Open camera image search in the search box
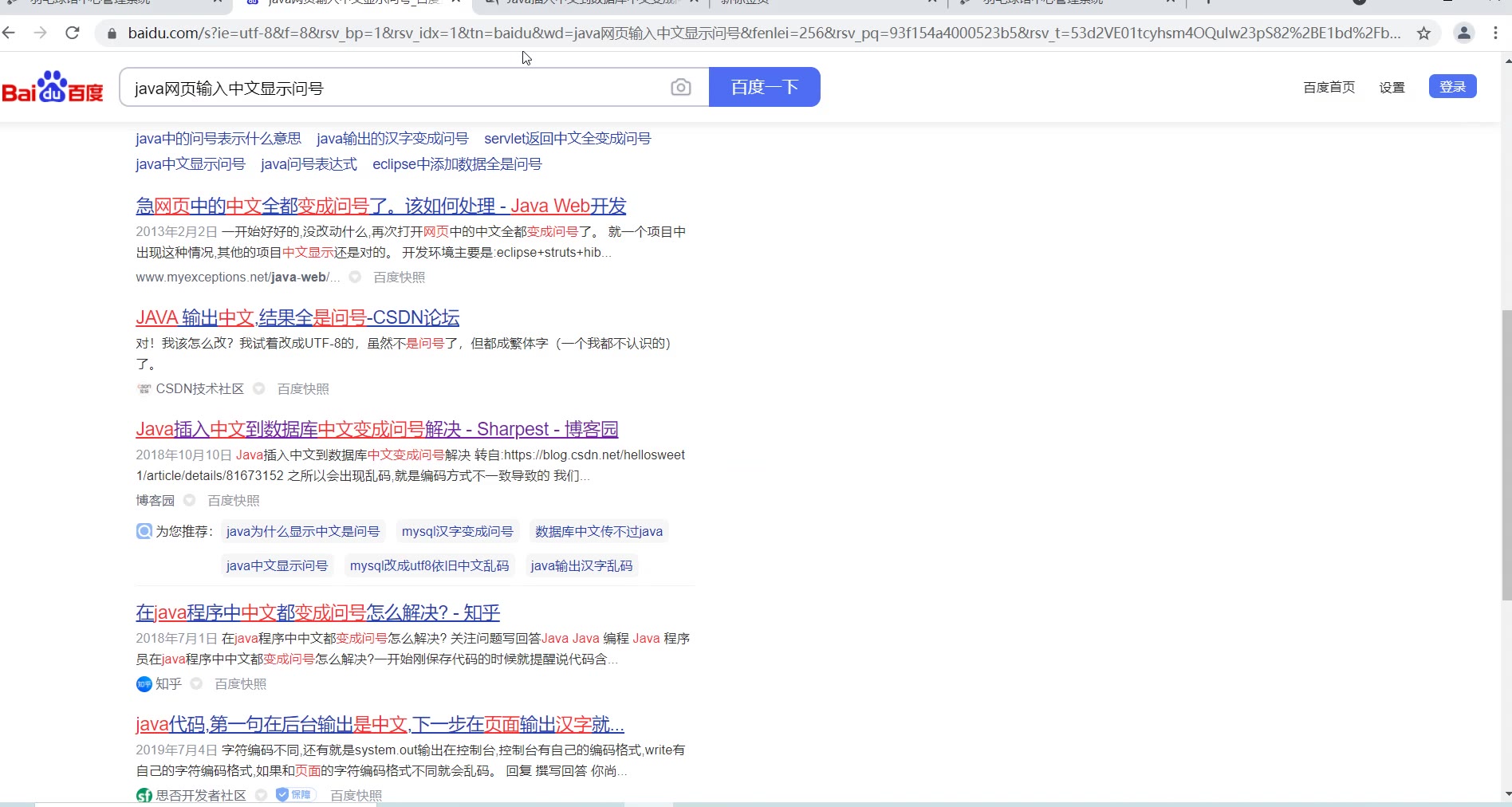Image resolution: width=1512 pixels, height=807 pixels. click(x=681, y=87)
